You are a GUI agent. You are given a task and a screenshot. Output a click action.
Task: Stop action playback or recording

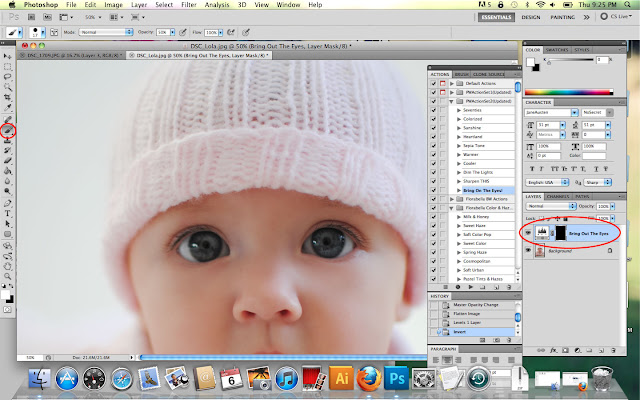[445, 287]
